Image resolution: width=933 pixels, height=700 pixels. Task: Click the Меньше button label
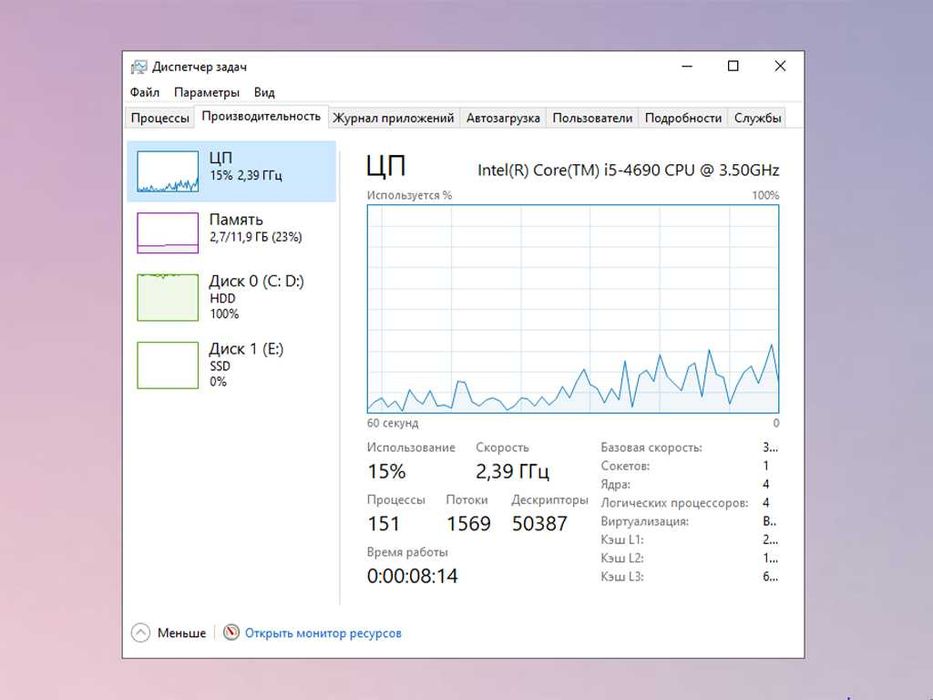click(x=181, y=633)
